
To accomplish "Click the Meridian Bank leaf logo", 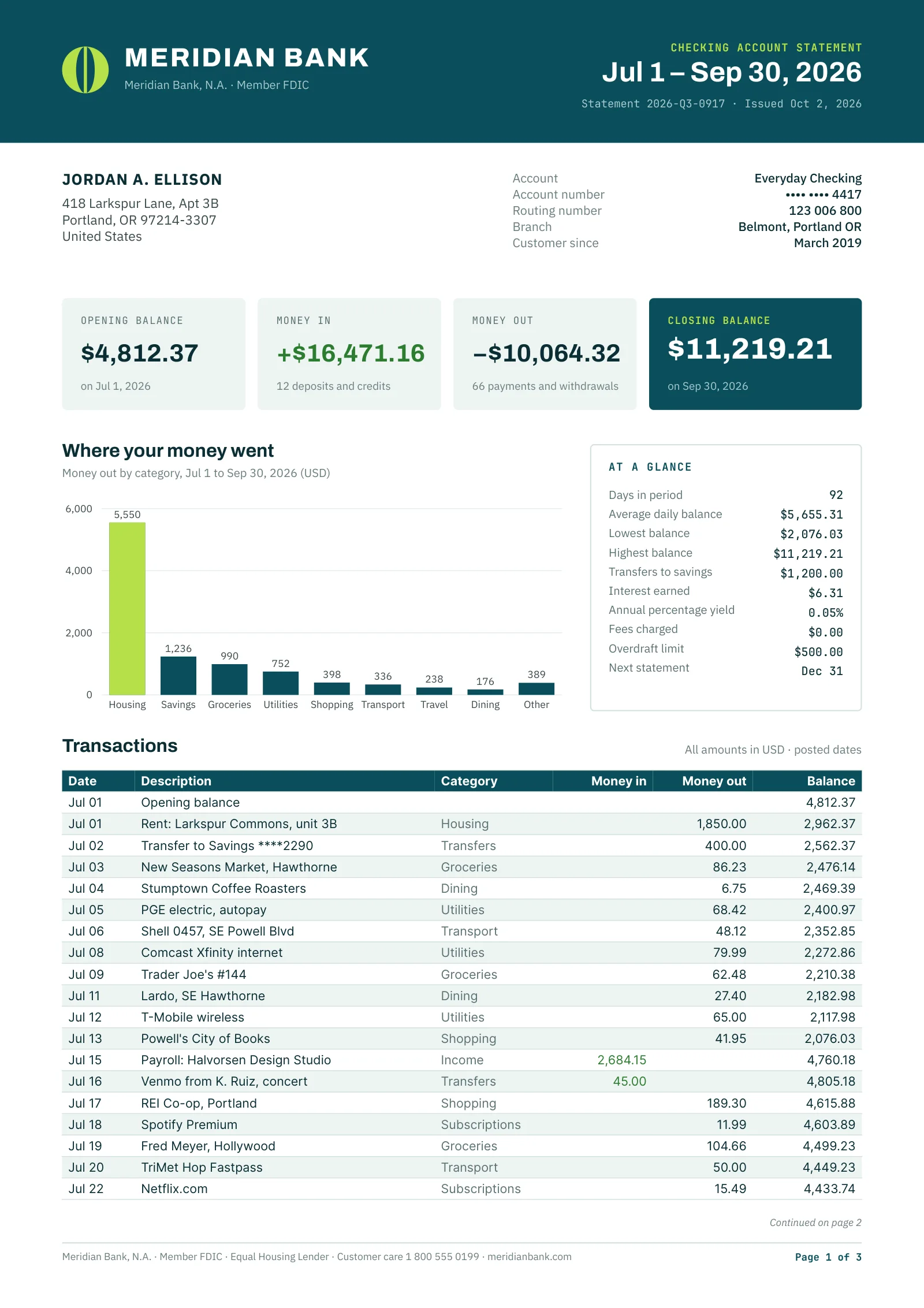I will tap(85, 70).
